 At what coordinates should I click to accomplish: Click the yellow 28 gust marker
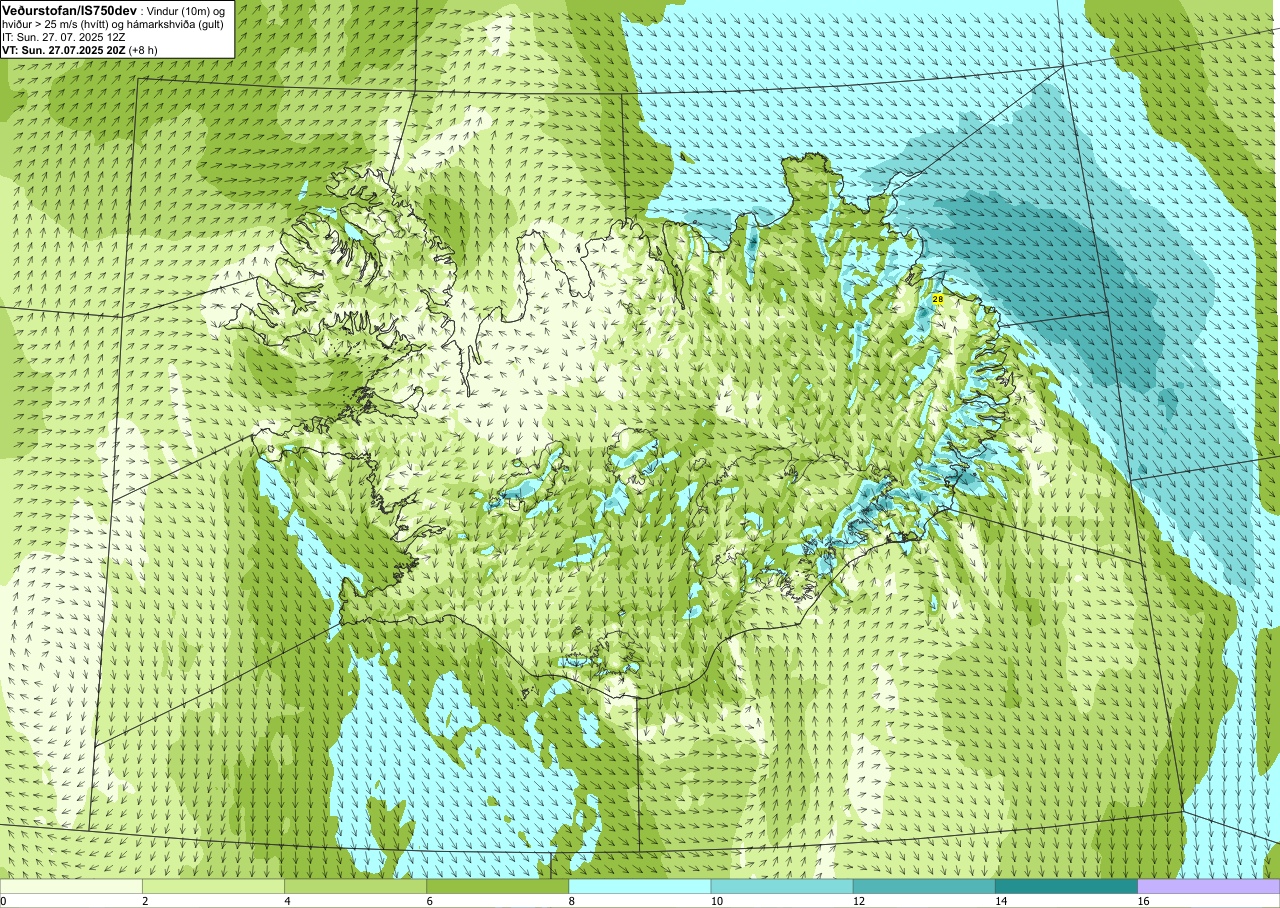pyautogui.click(x=937, y=298)
